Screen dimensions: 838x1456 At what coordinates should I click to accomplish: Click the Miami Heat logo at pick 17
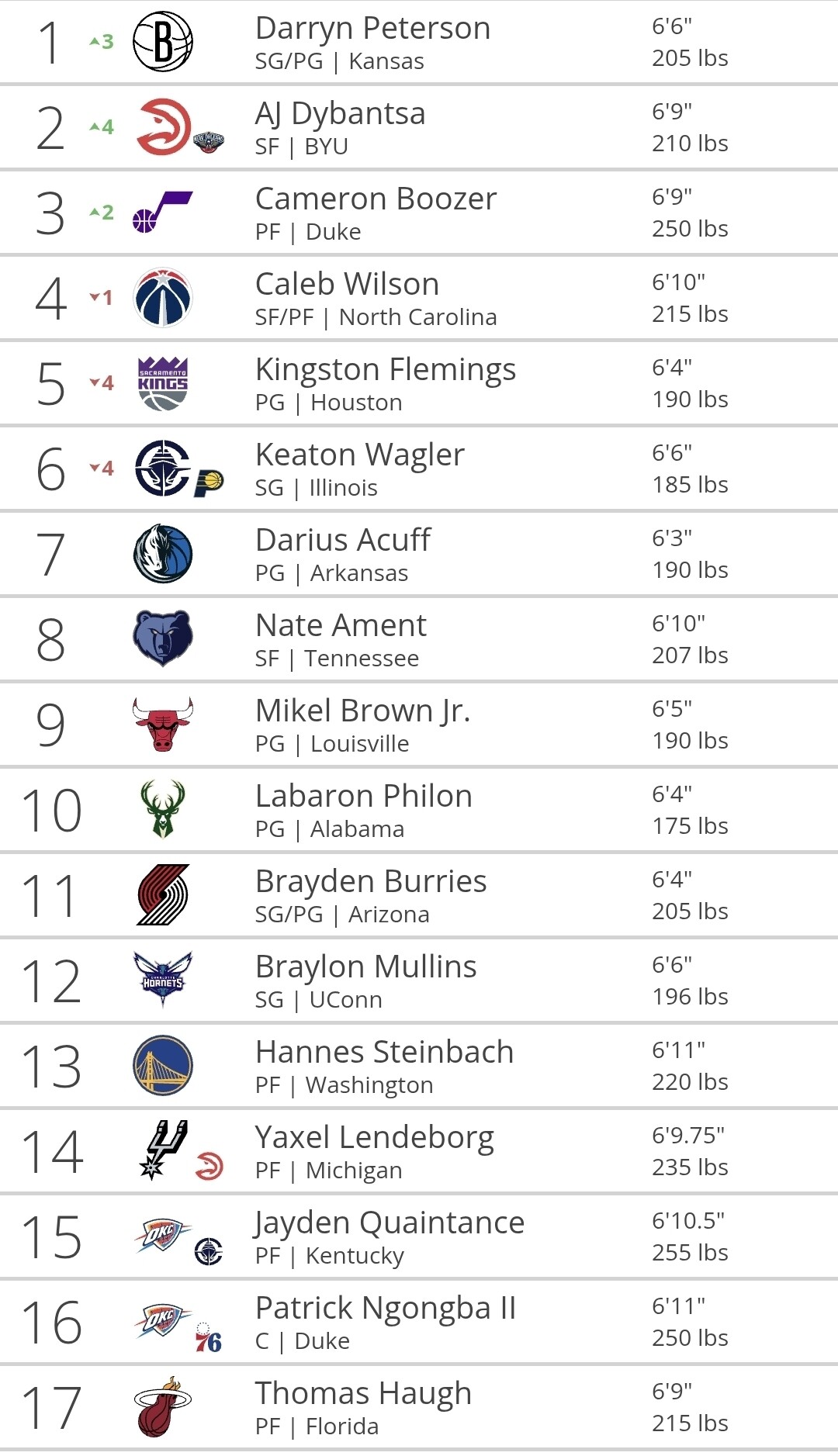coord(163,1407)
